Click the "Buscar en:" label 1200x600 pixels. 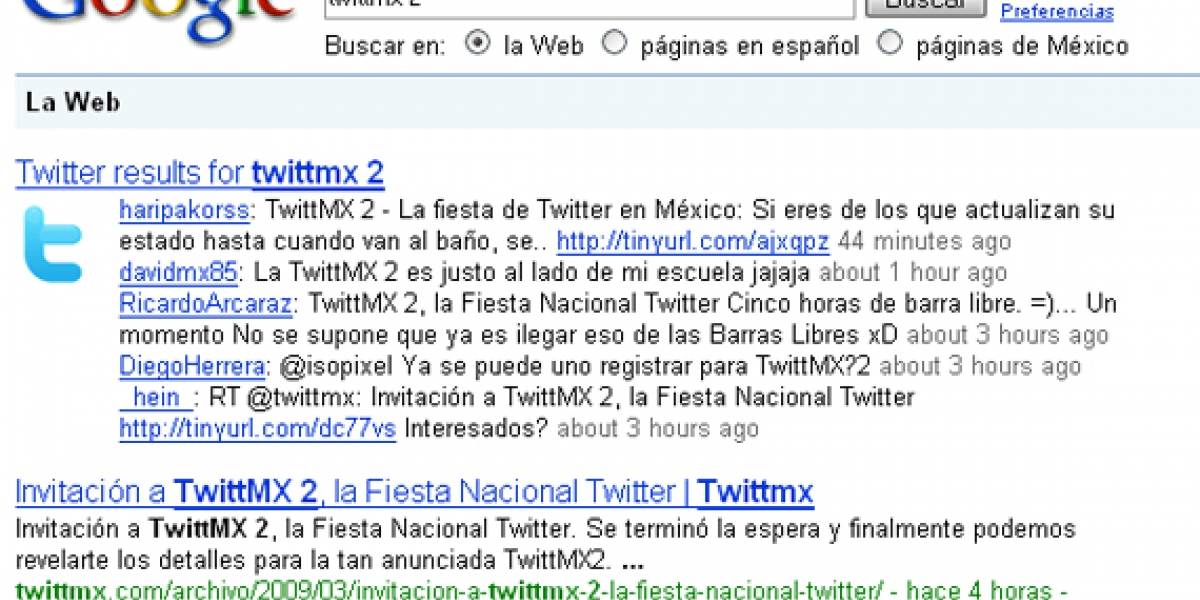[x=385, y=45]
